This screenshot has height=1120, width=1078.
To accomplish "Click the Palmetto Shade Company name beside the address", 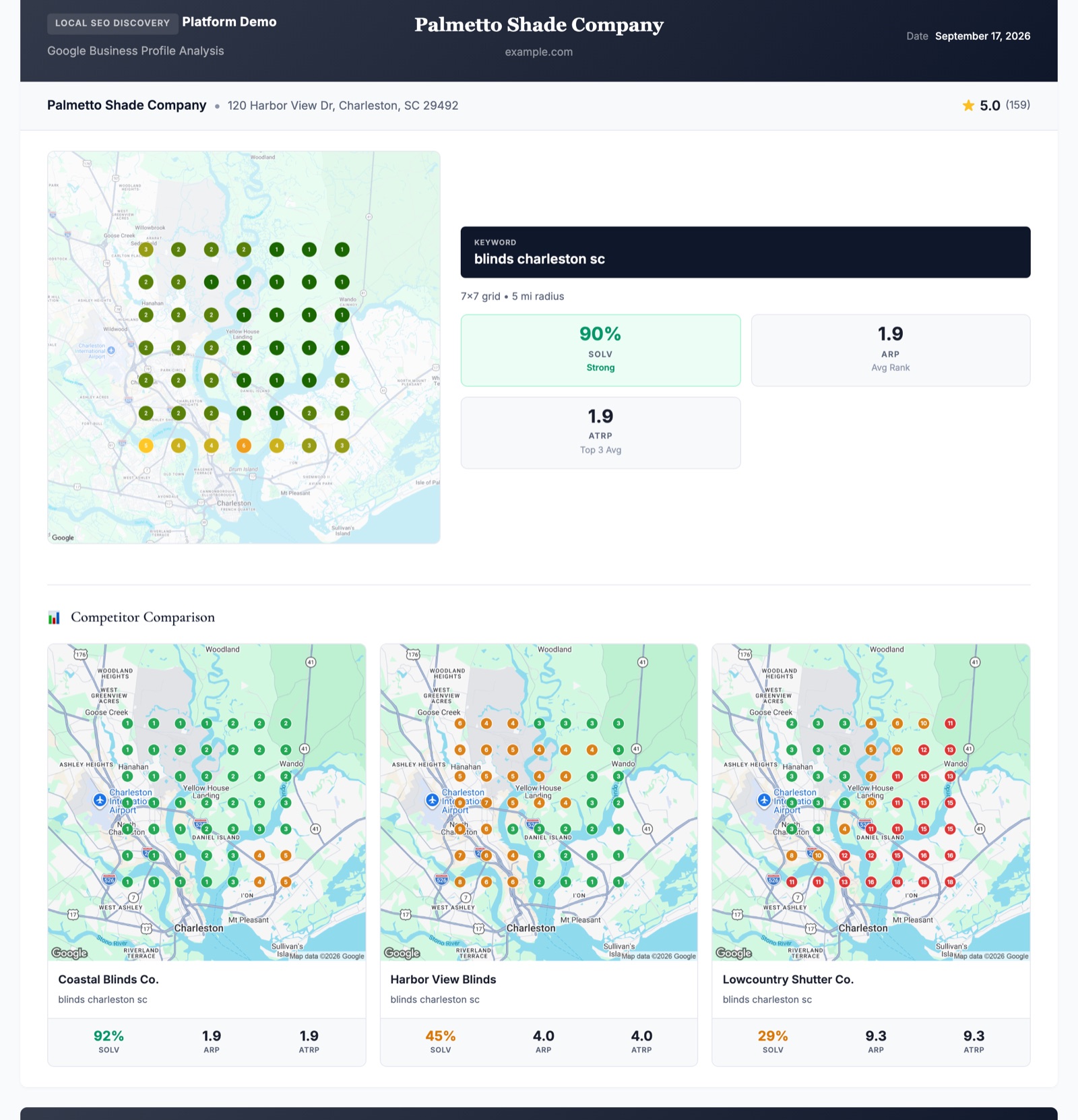I will 127,105.
